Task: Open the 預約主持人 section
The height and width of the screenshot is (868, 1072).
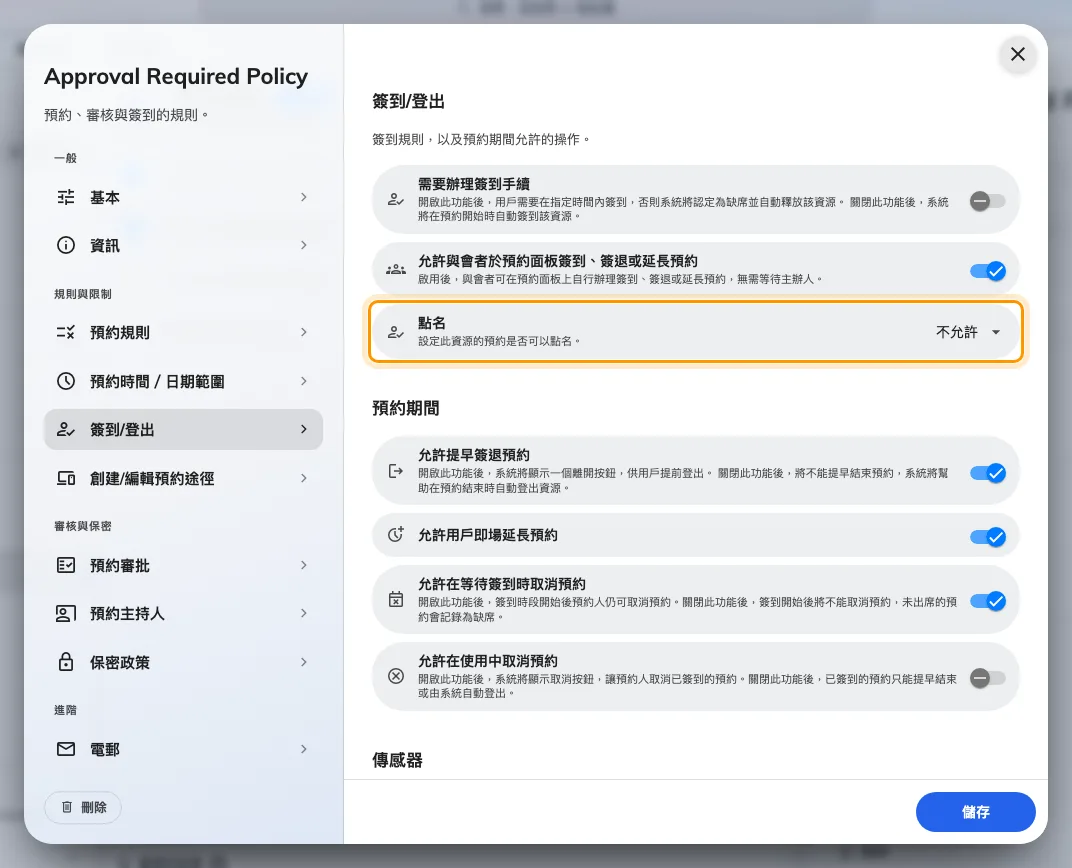Action: (x=183, y=614)
